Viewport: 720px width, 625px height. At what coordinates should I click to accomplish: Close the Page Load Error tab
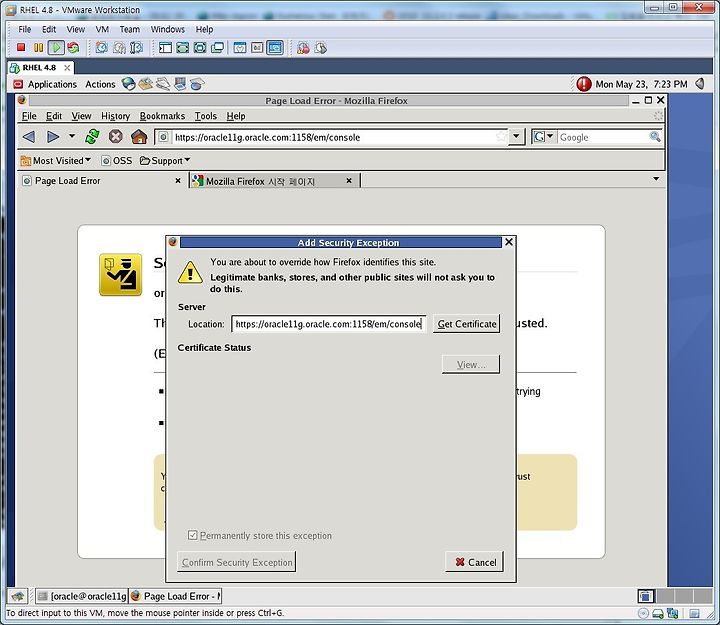[178, 181]
